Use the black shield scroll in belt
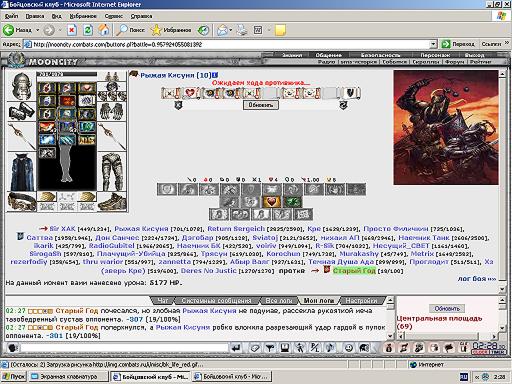The width and height of the screenshot is (512, 384). click(351, 93)
